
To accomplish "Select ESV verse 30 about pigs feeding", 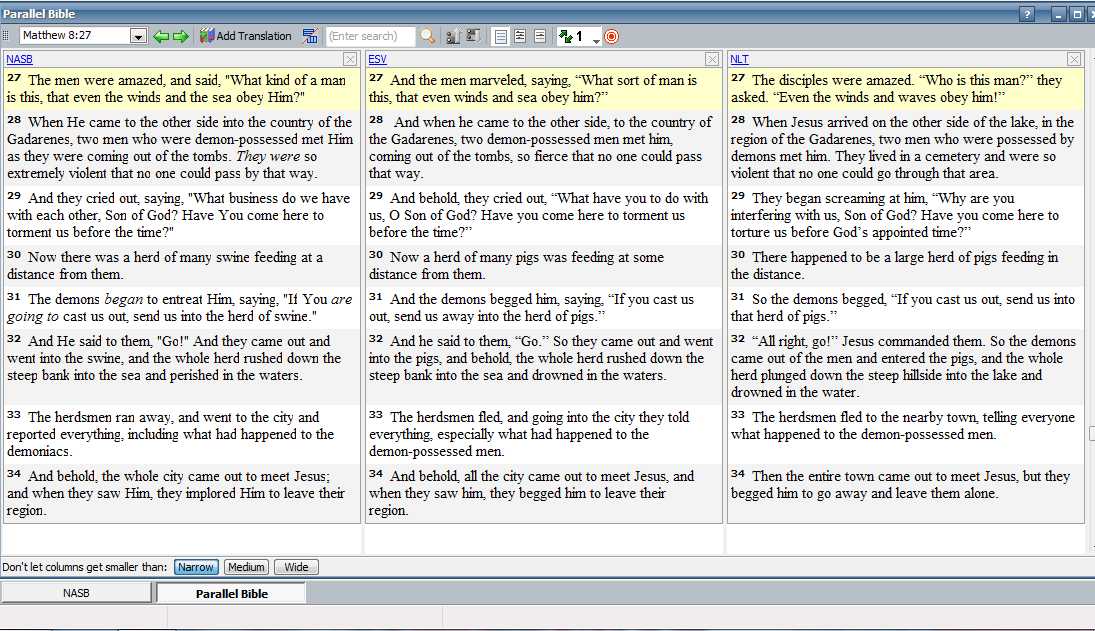I will click(543, 266).
